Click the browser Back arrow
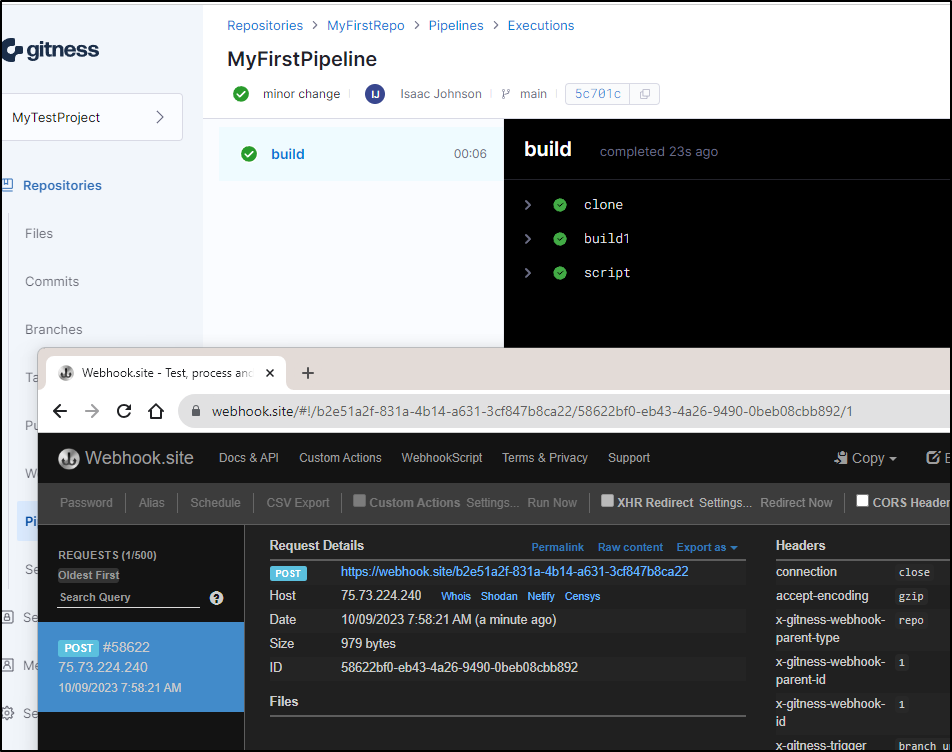 point(60,412)
